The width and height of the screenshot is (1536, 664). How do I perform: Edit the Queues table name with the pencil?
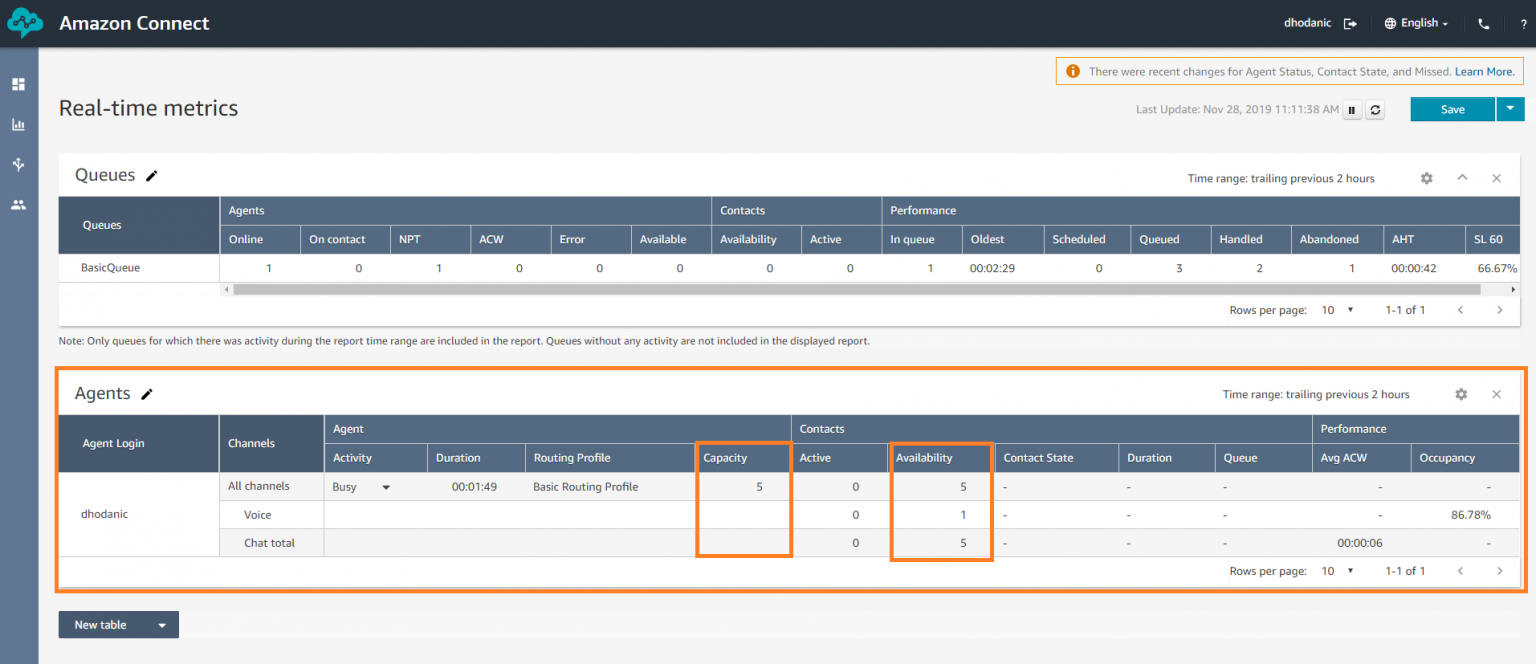(x=152, y=175)
